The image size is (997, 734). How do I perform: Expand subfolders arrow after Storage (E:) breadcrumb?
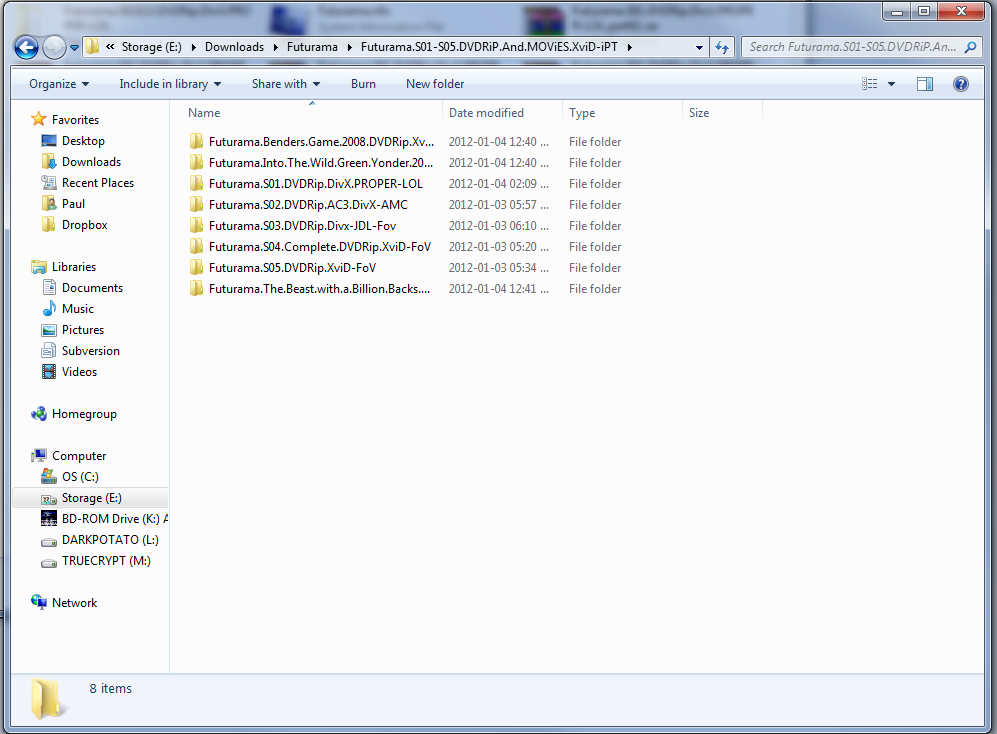click(x=193, y=47)
